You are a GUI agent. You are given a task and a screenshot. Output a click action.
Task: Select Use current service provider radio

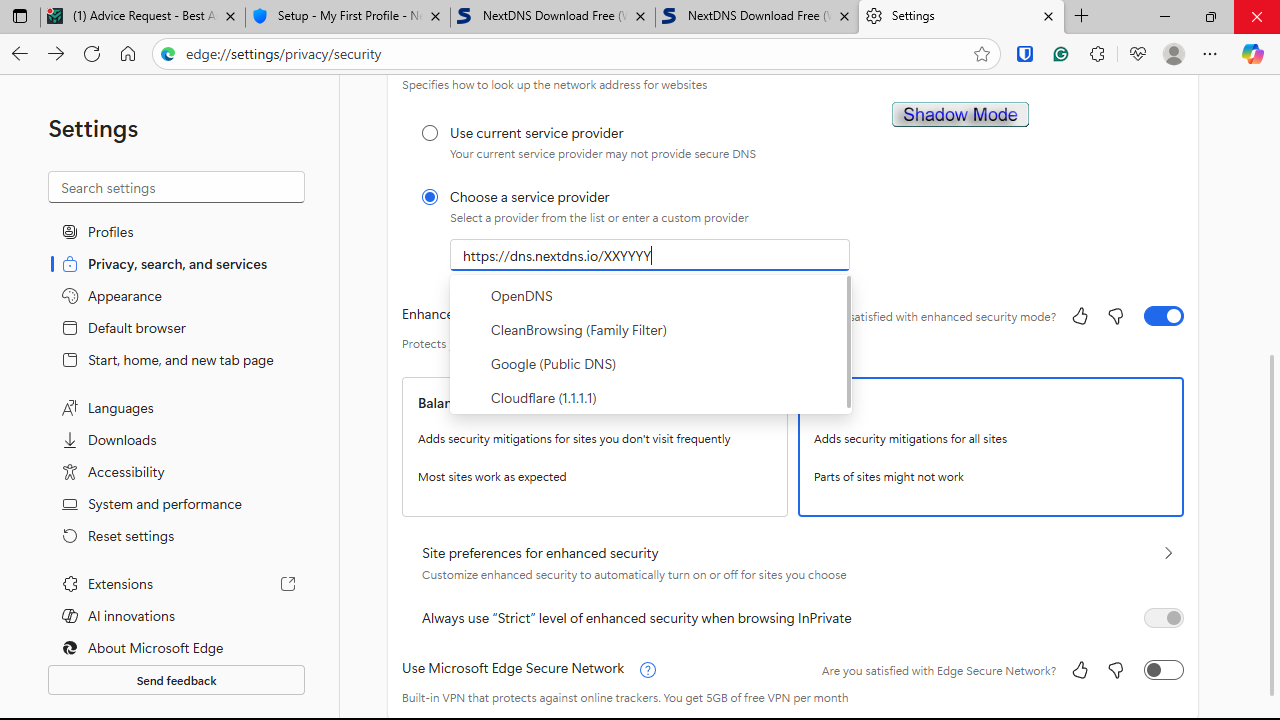click(x=430, y=133)
